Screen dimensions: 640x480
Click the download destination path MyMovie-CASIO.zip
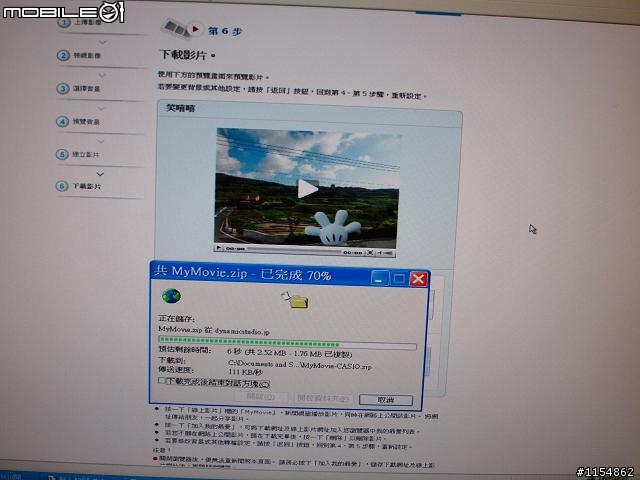pos(300,364)
